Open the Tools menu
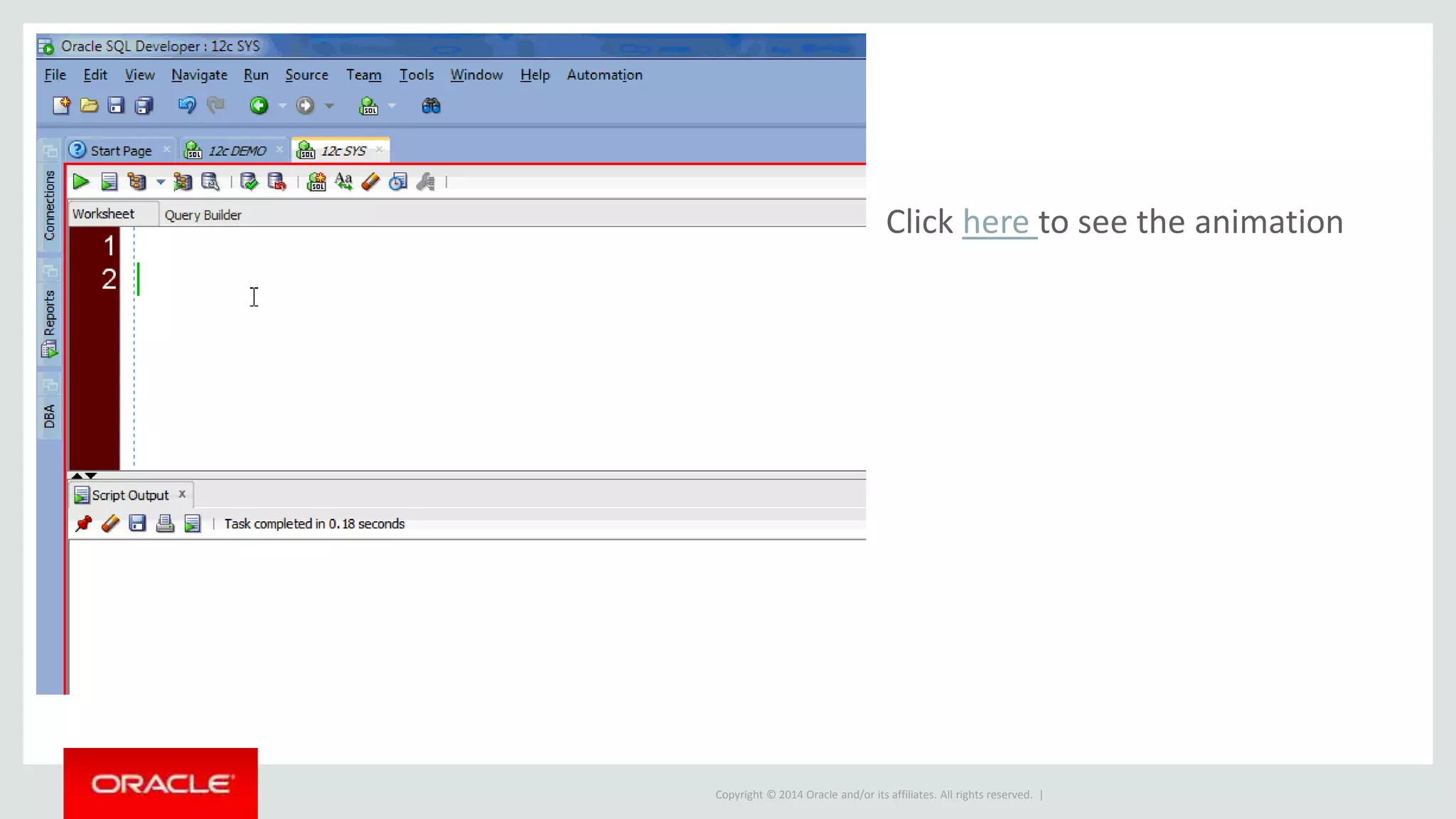Viewport: 1456px width, 819px height. 416,75
